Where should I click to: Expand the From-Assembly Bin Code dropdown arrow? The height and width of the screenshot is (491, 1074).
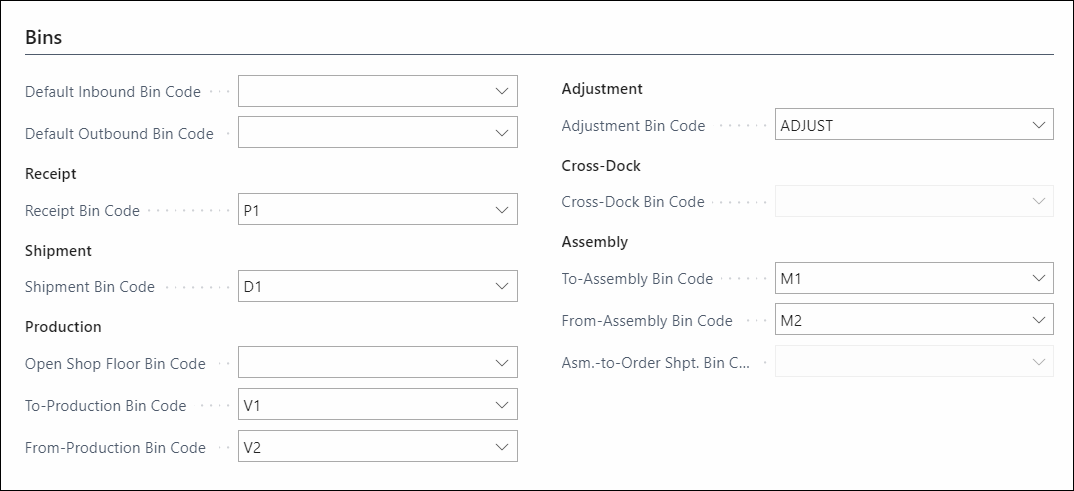pos(1038,320)
